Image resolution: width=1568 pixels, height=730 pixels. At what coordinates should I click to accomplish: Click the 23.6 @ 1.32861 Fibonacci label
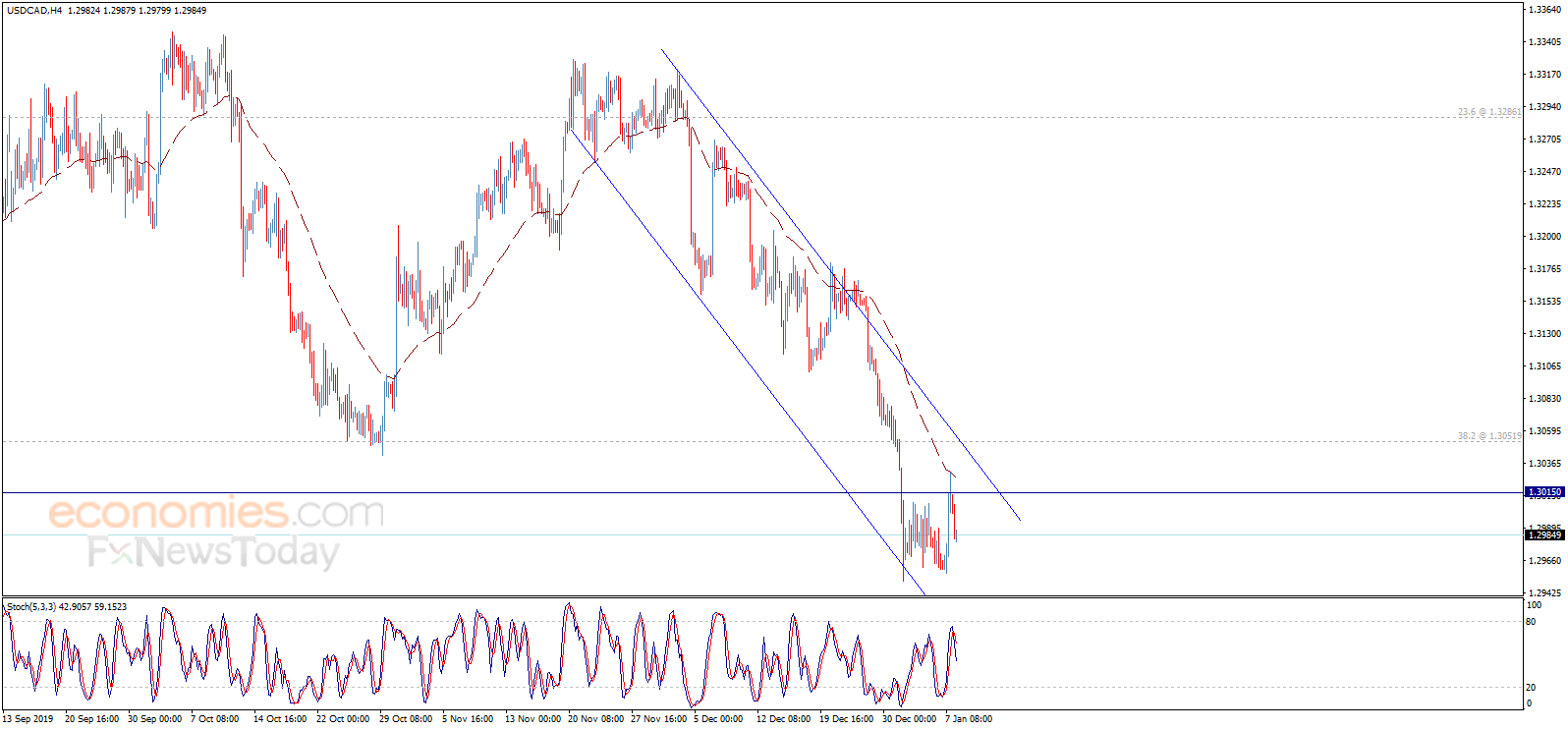(1489, 112)
